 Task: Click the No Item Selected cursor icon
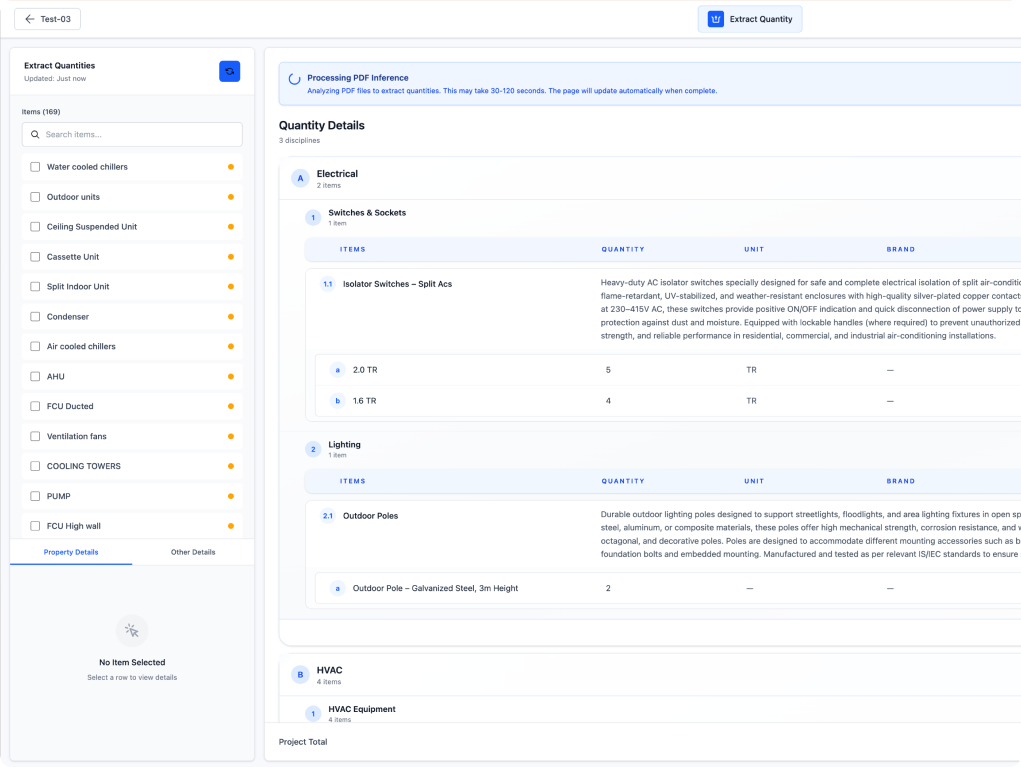pyautogui.click(x=132, y=631)
